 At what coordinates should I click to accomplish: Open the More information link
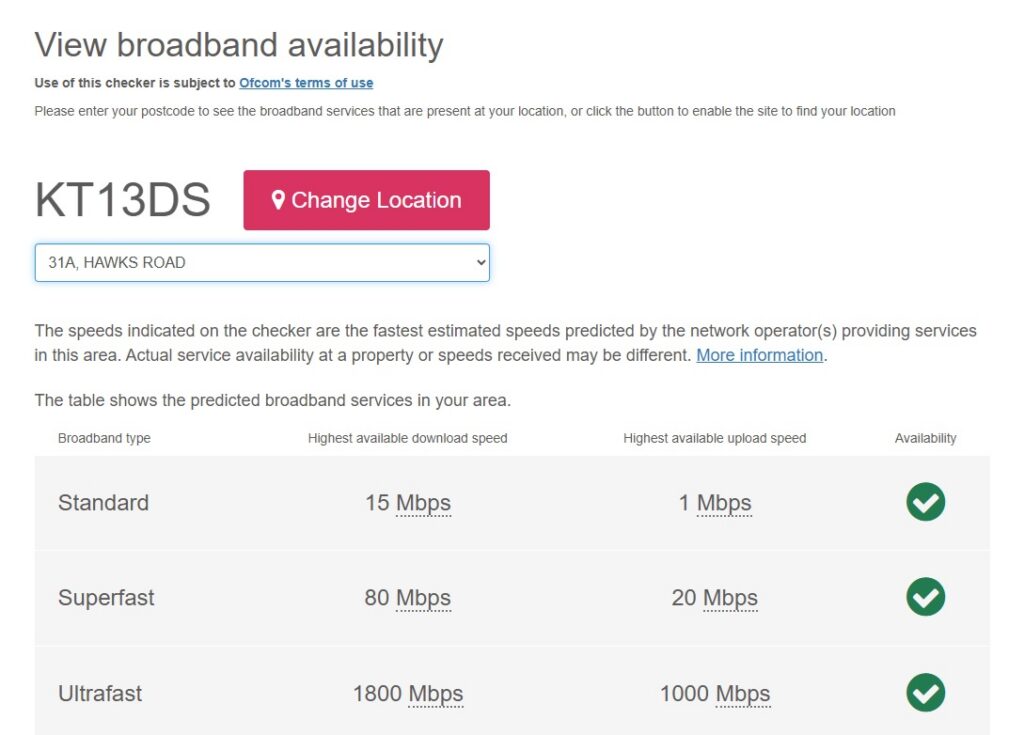coord(760,355)
